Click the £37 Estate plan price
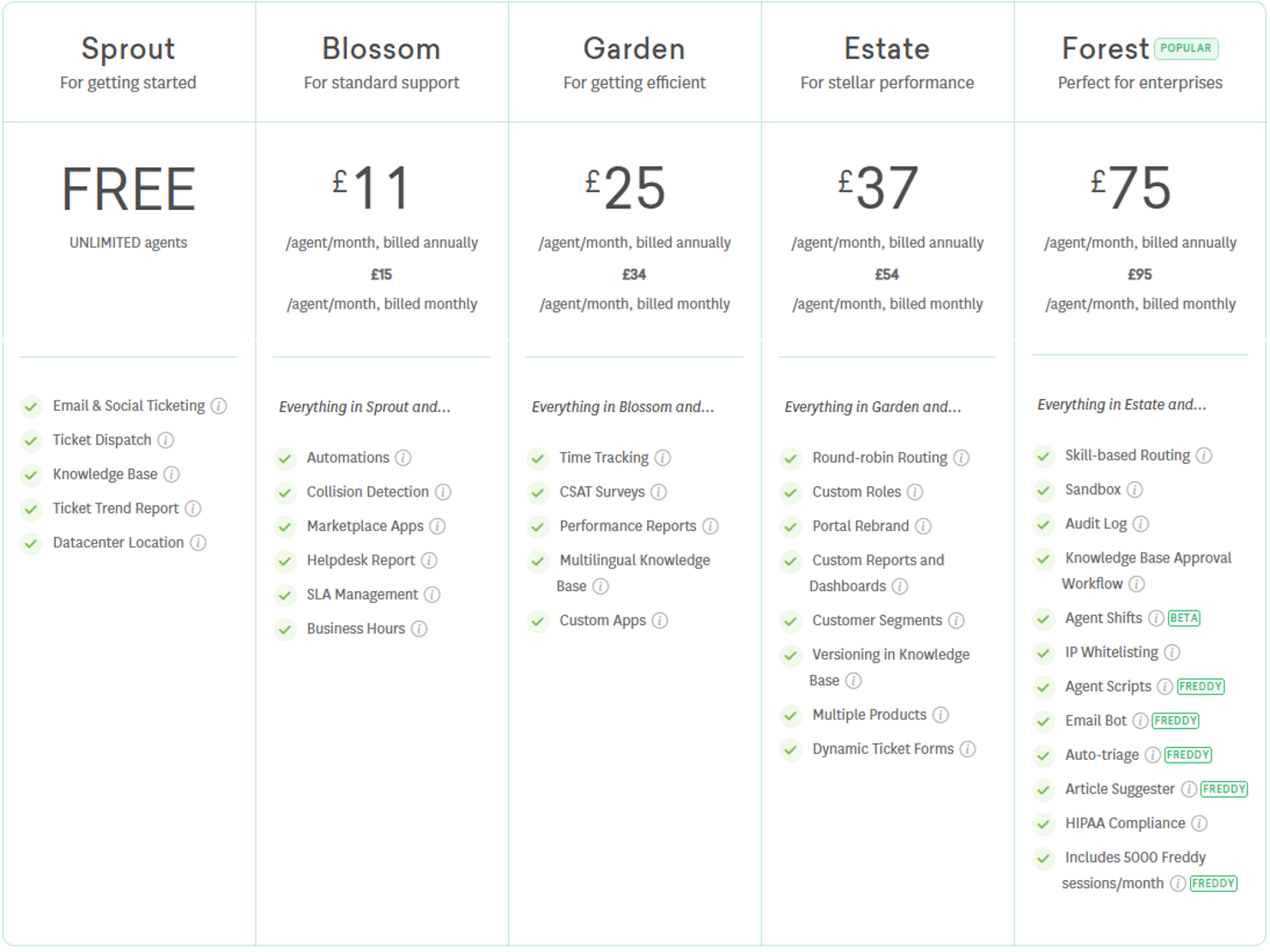The height and width of the screenshot is (952, 1270). [879, 189]
